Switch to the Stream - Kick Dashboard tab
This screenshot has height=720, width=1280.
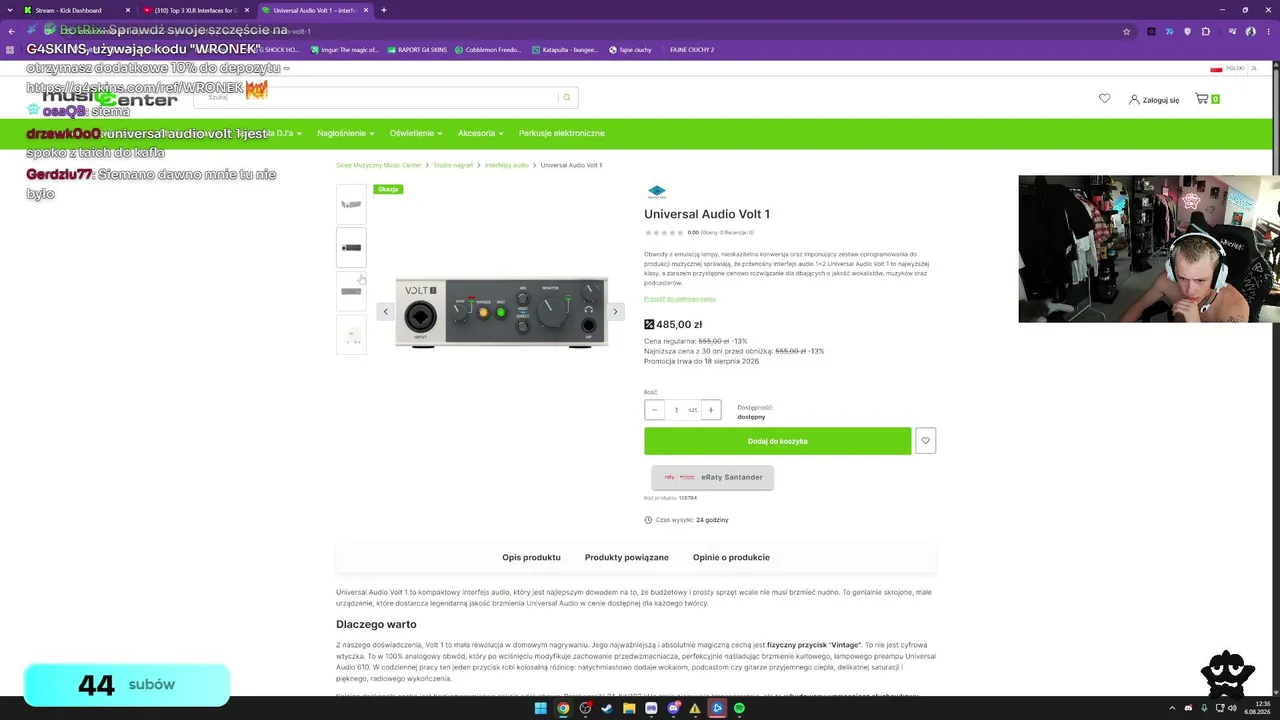point(78,10)
